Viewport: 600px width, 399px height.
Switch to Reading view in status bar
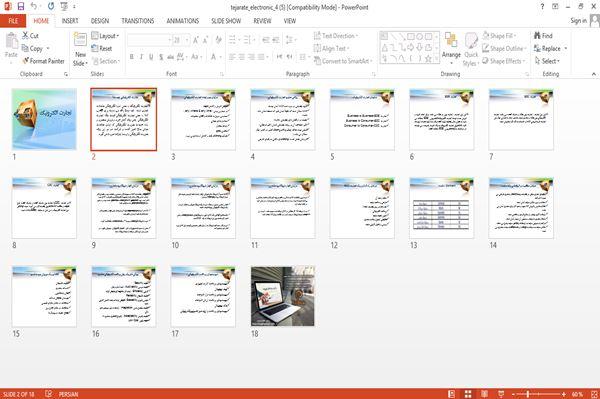pyautogui.click(x=484, y=394)
